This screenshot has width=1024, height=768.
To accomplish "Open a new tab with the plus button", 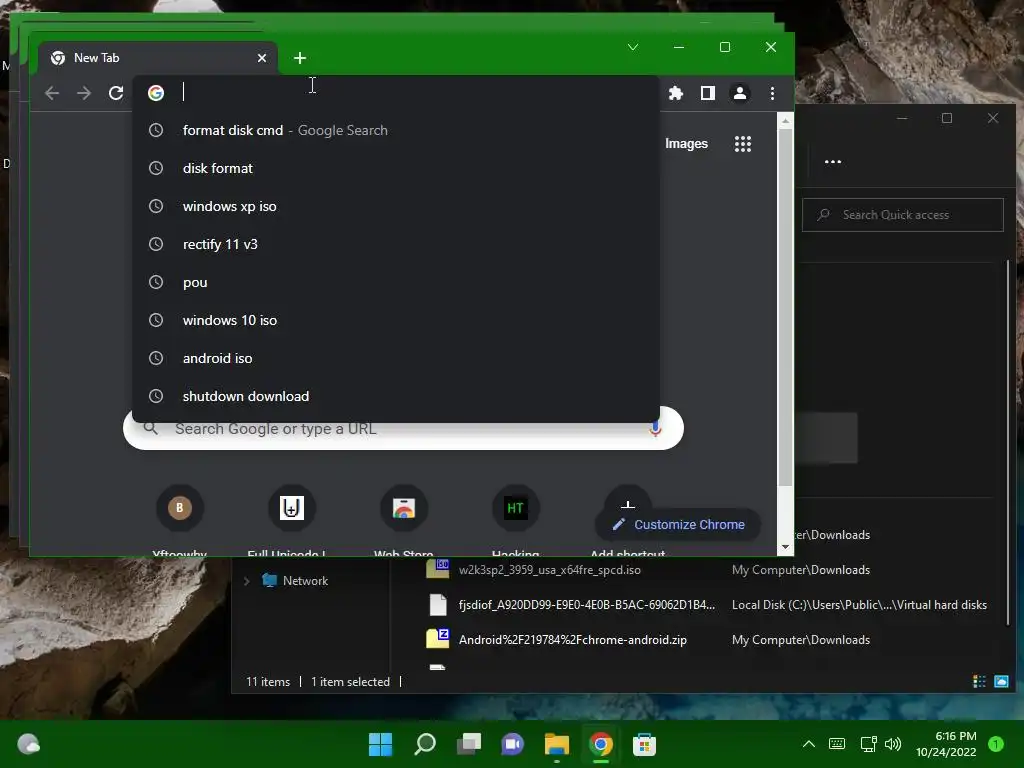I will [300, 58].
